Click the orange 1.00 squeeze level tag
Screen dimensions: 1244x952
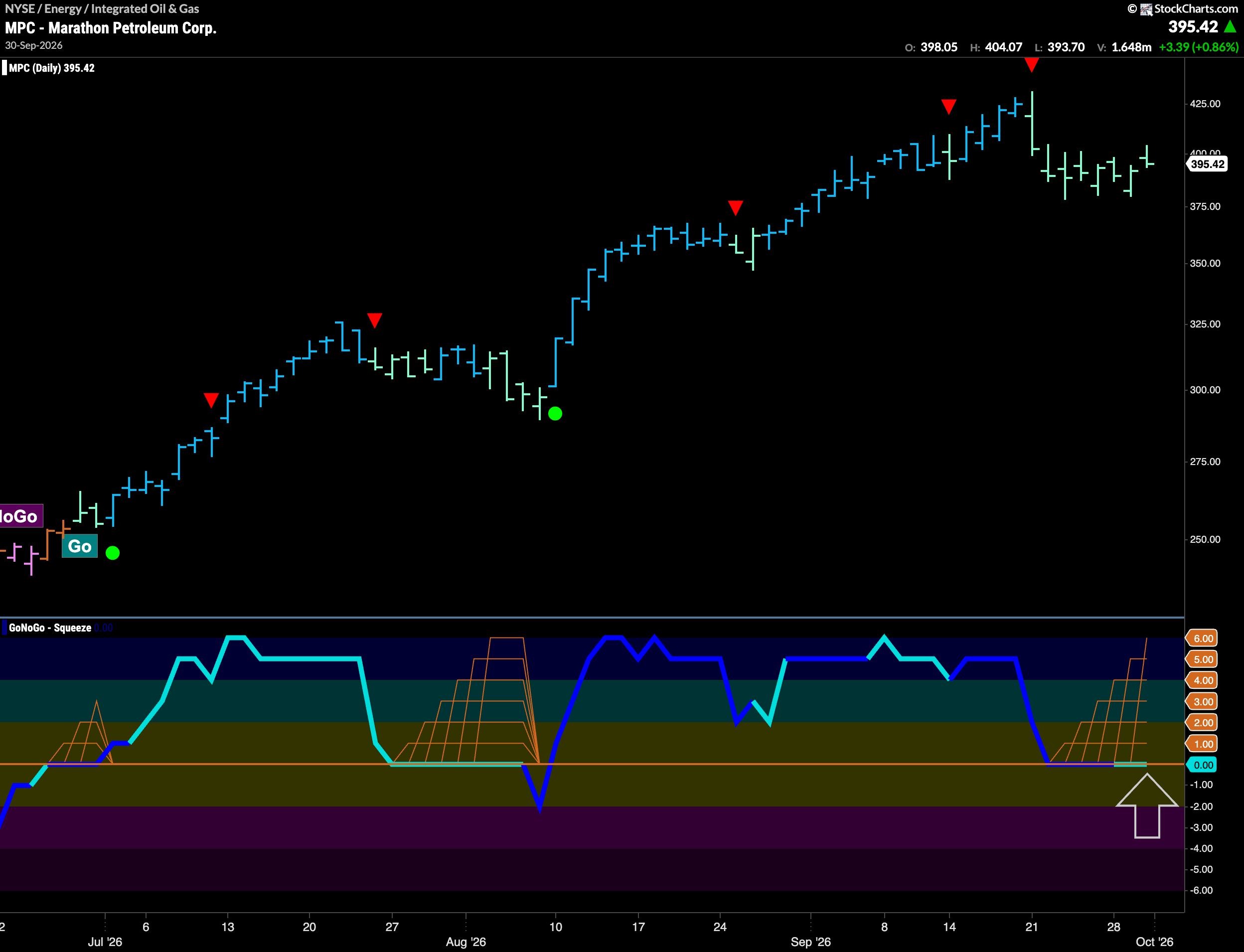[1202, 745]
